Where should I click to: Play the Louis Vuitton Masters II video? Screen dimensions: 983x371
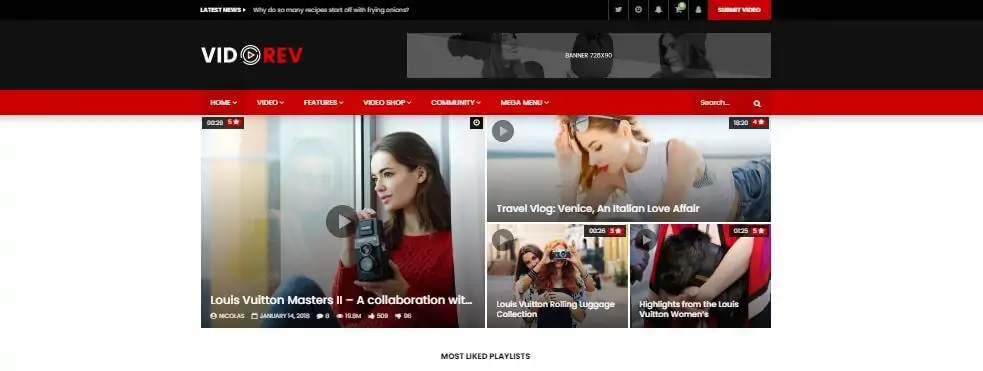(342, 221)
